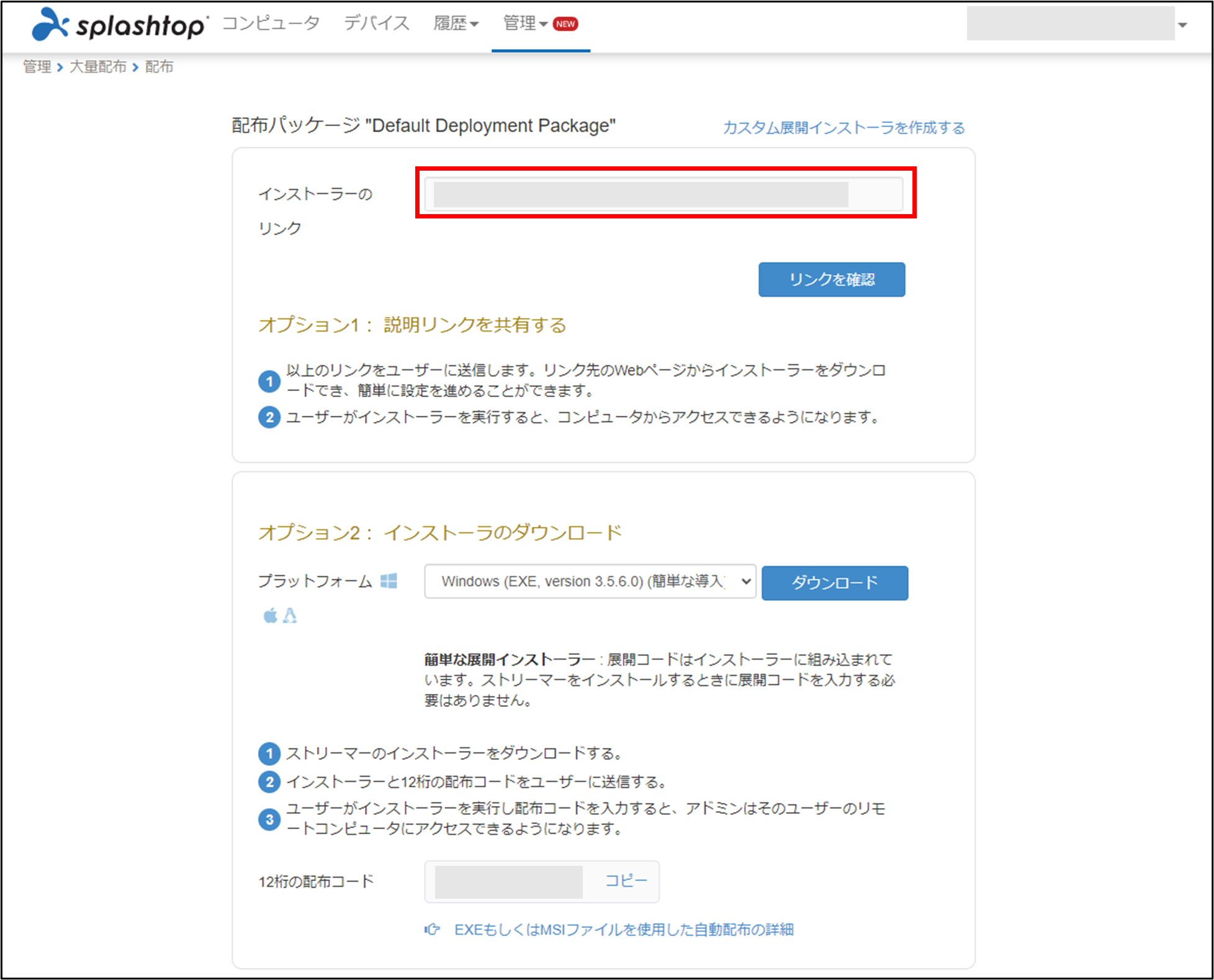The image size is (1214, 980).
Task: Click 管理 in the breadcrumb
Action: (x=37, y=66)
